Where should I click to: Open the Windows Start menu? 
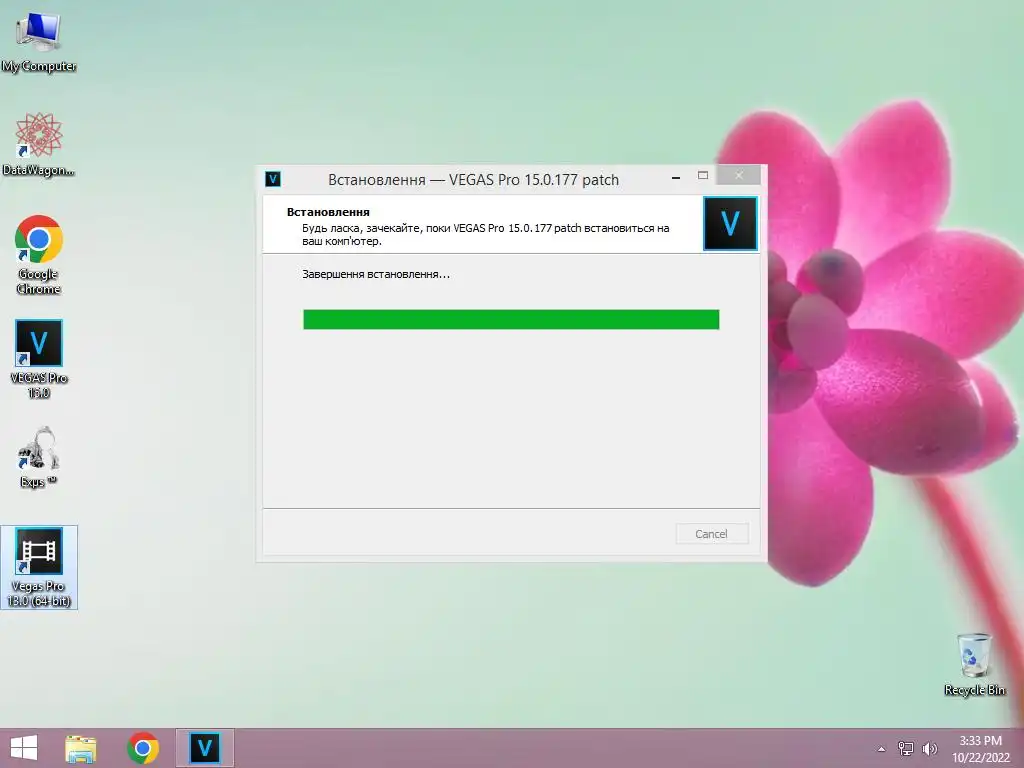(x=24, y=748)
